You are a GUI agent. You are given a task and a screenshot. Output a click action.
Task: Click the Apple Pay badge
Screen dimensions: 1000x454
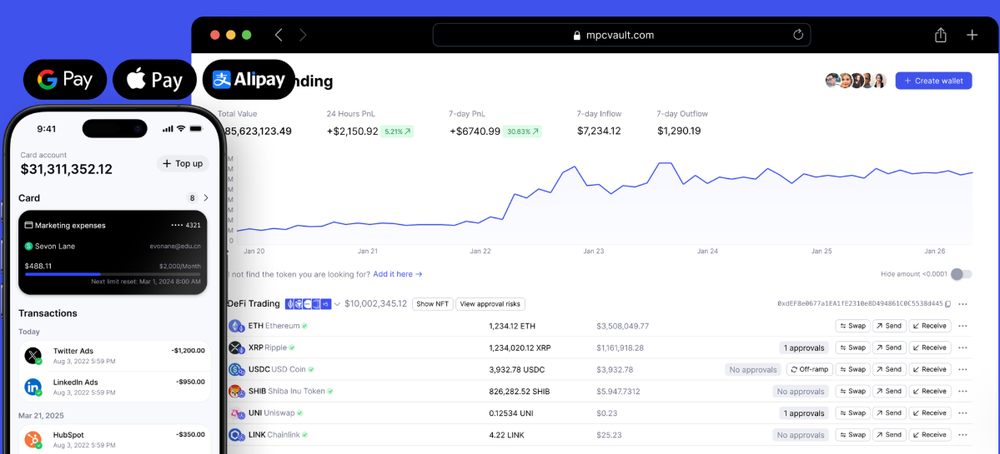(154, 80)
